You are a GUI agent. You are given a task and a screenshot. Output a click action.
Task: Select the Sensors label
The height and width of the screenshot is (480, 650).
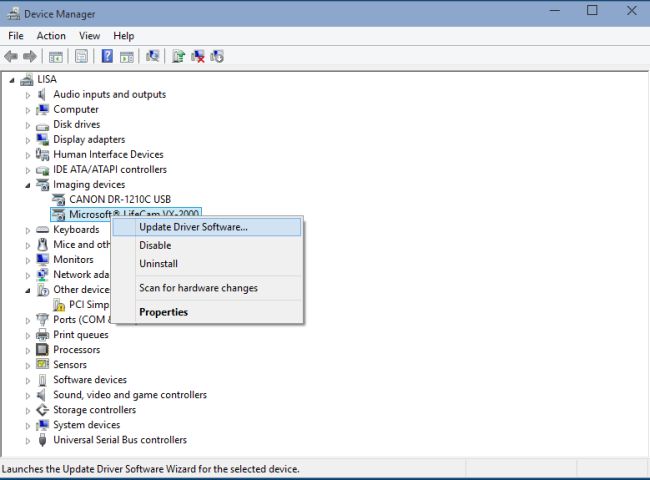[x=70, y=365]
